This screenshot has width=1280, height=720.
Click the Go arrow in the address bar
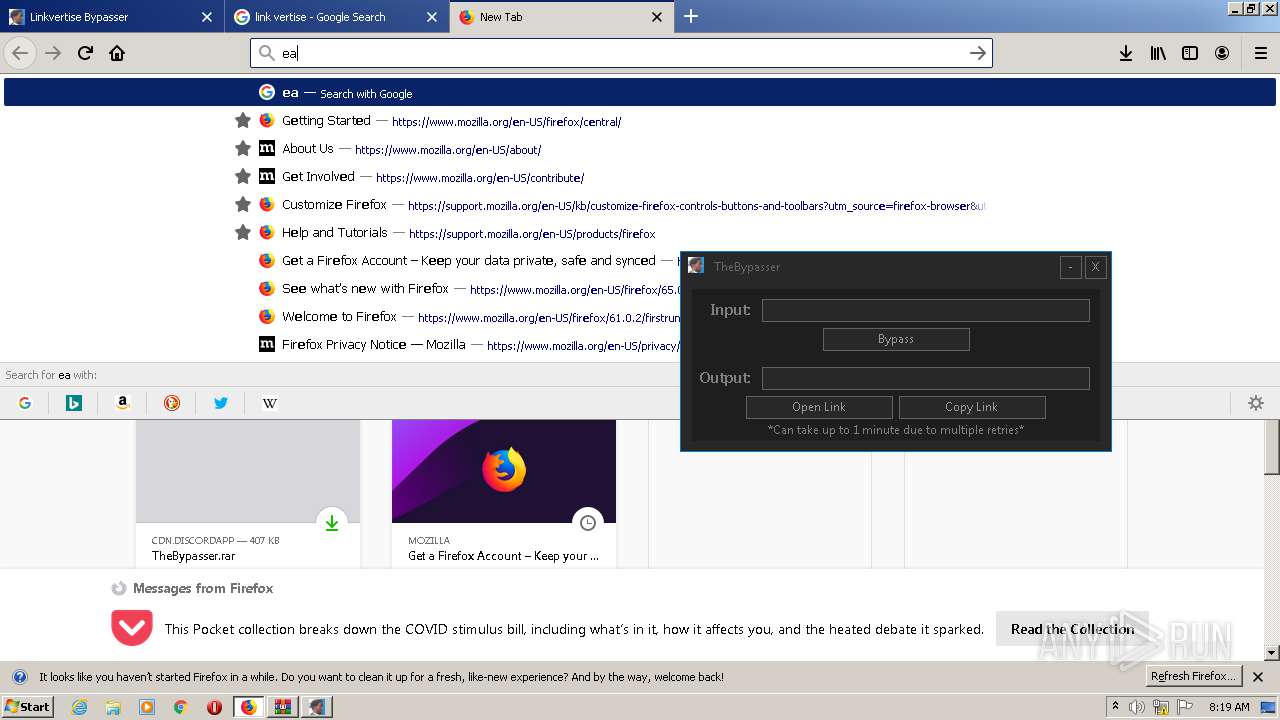pyautogui.click(x=978, y=53)
